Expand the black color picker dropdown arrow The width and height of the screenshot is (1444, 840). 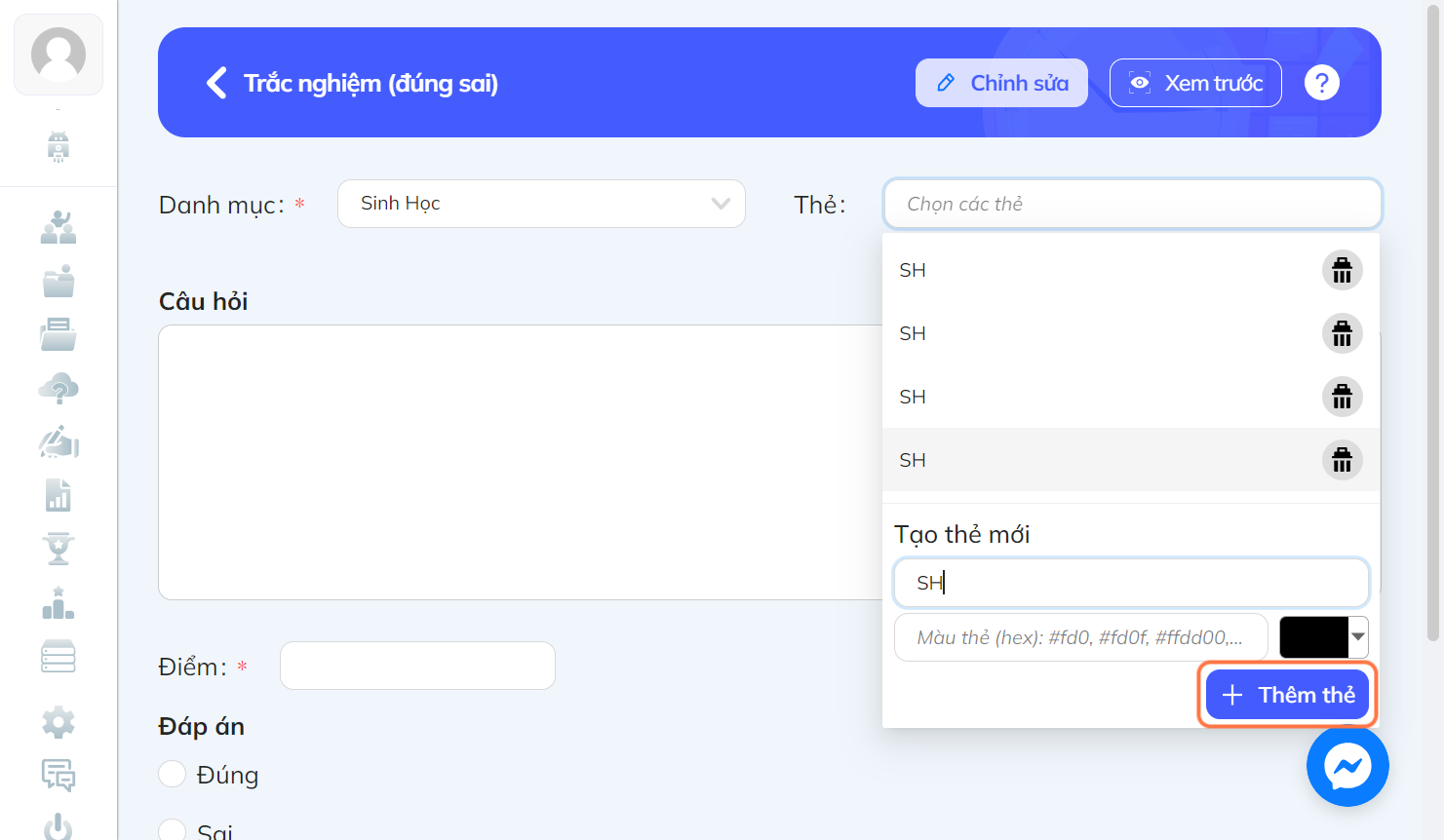coord(1358,637)
